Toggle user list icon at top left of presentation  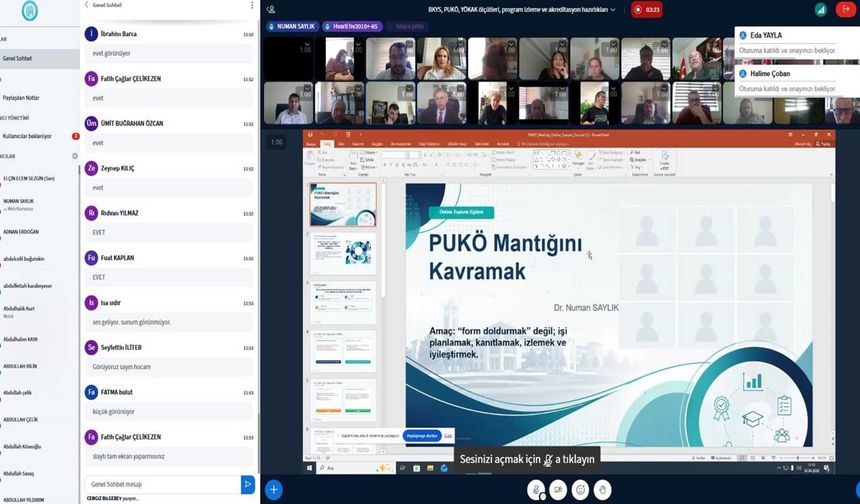tap(271, 10)
